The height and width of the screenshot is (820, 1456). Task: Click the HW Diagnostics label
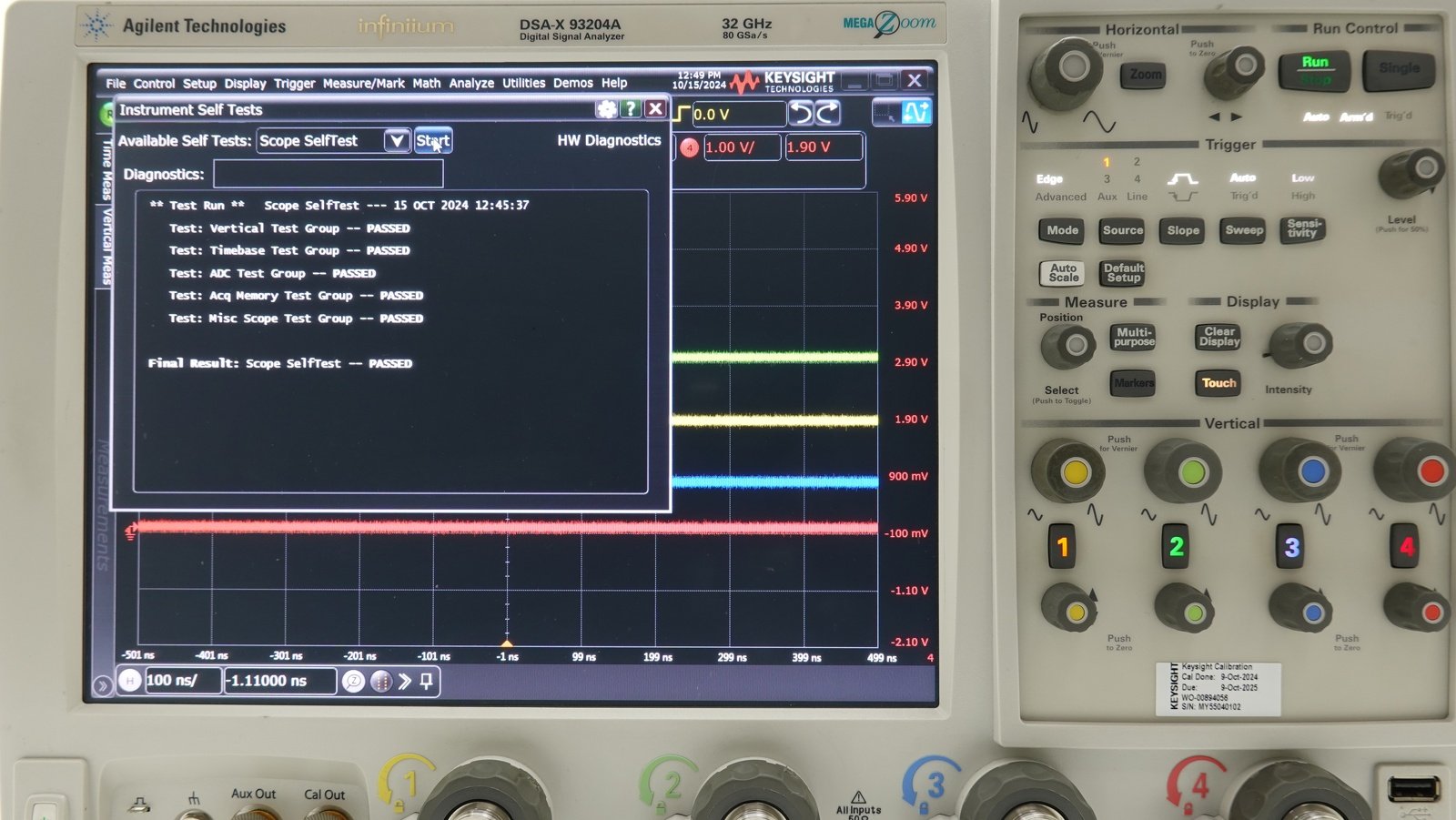click(609, 140)
